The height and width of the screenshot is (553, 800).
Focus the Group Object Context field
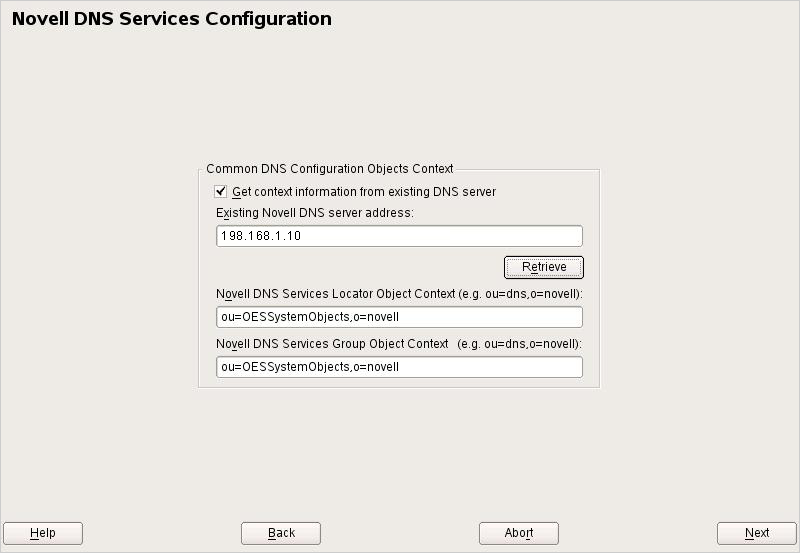pos(399,367)
